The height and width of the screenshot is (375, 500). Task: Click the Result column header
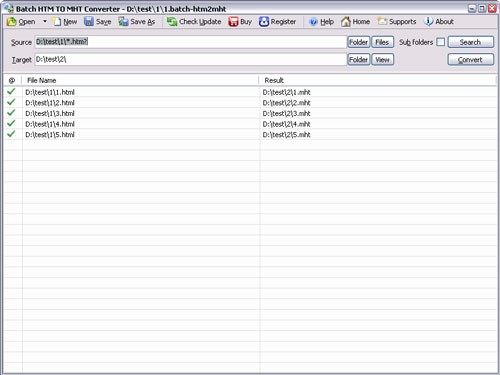pyautogui.click(x=378, y=80)
